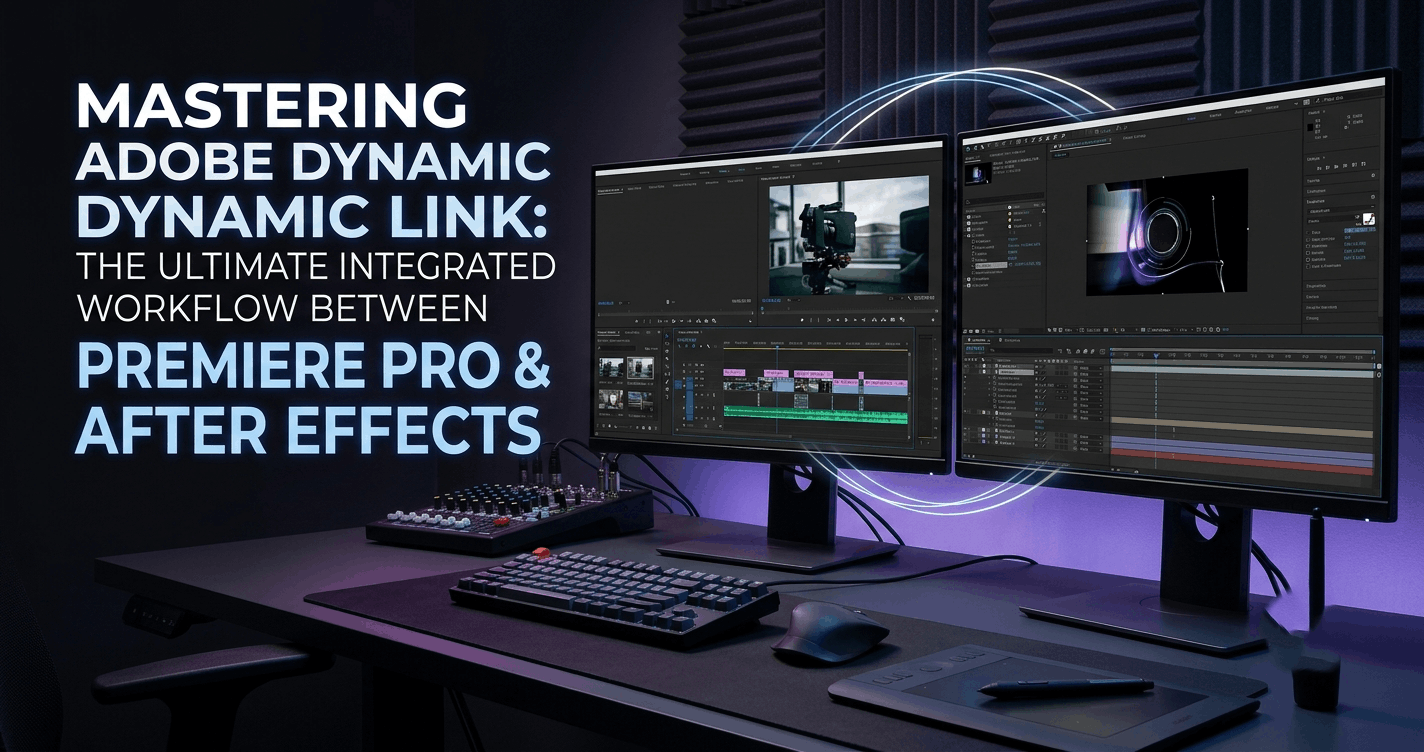The image size is (1424, 752).
Task: Open the fill color swatch in After Effects side panel
Action: [x=1369, y=219]
